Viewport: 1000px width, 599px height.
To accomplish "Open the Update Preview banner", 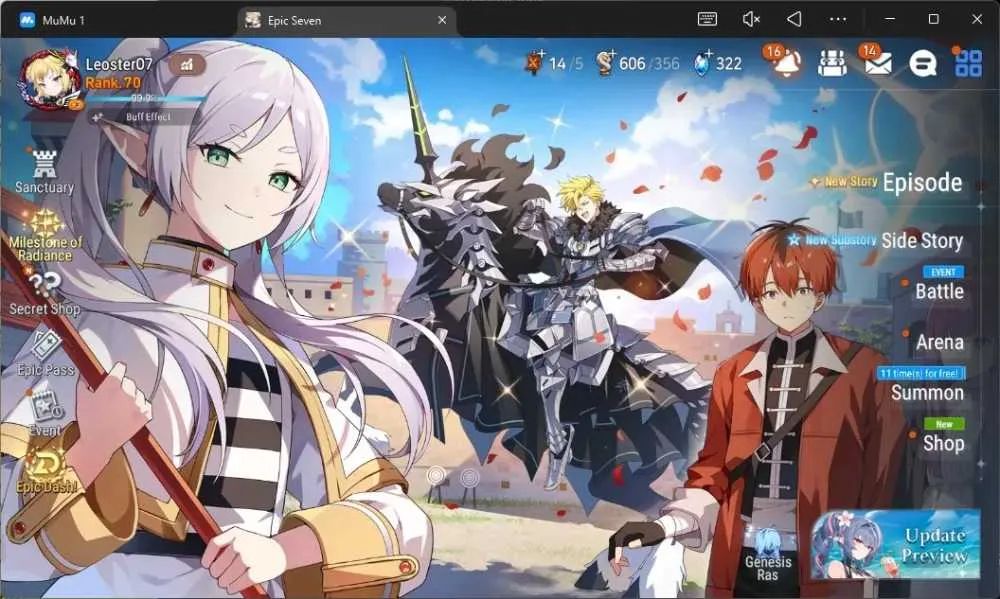I will [895, 544].
